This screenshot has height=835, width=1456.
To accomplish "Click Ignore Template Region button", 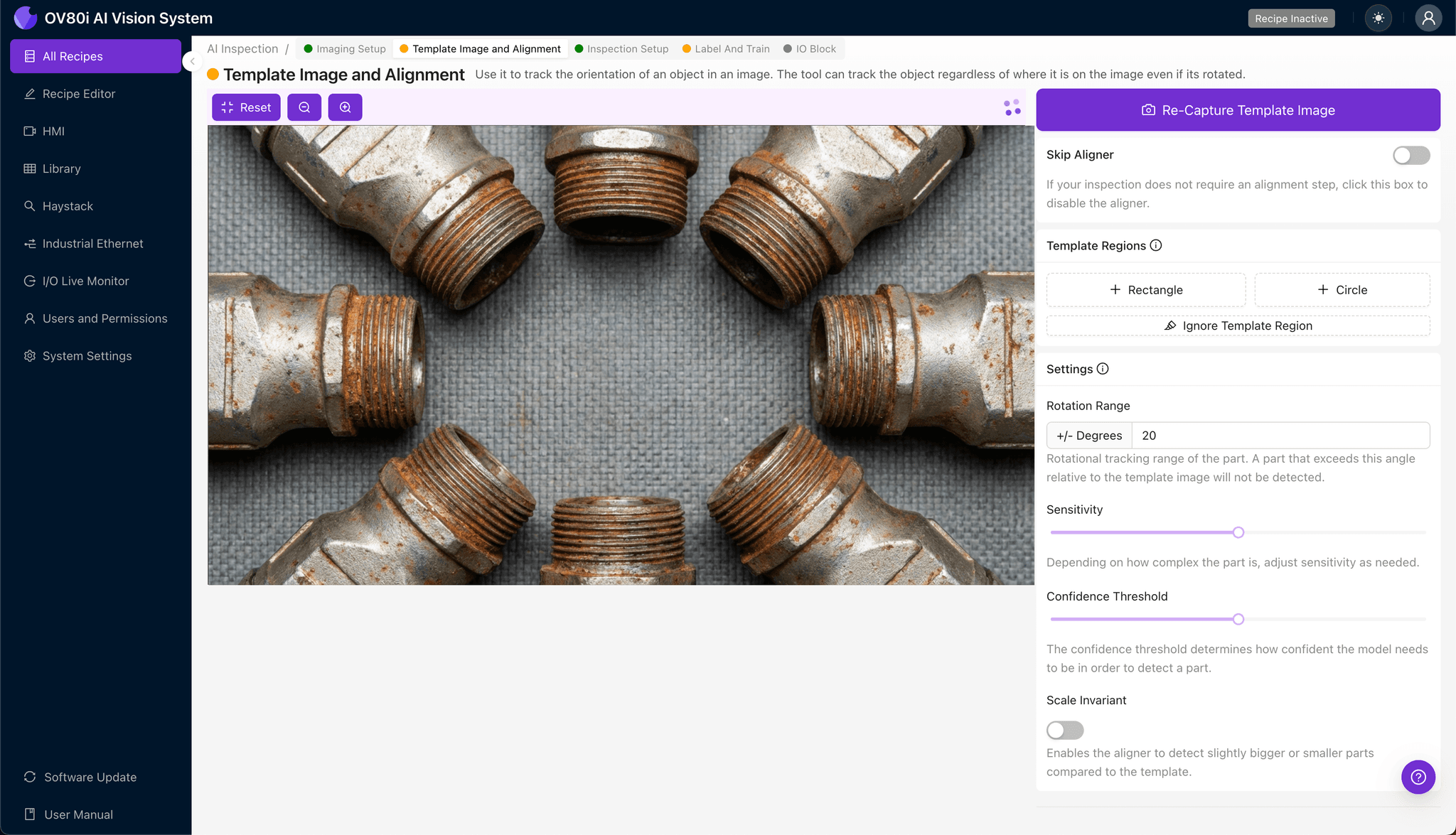I will [x=1238, y=325].
